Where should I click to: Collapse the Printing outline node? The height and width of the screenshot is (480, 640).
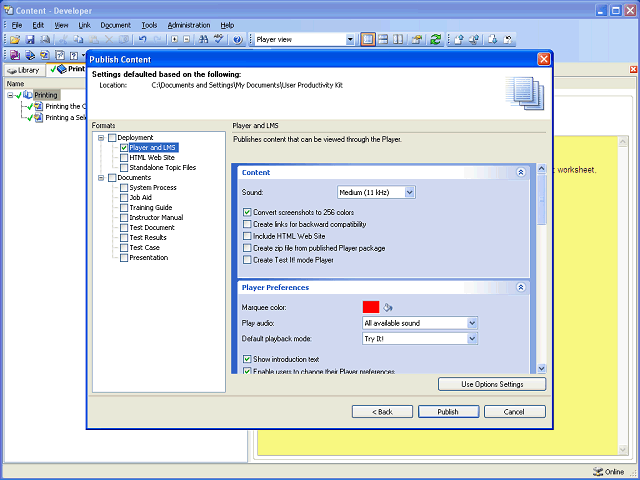click(10, 95)
